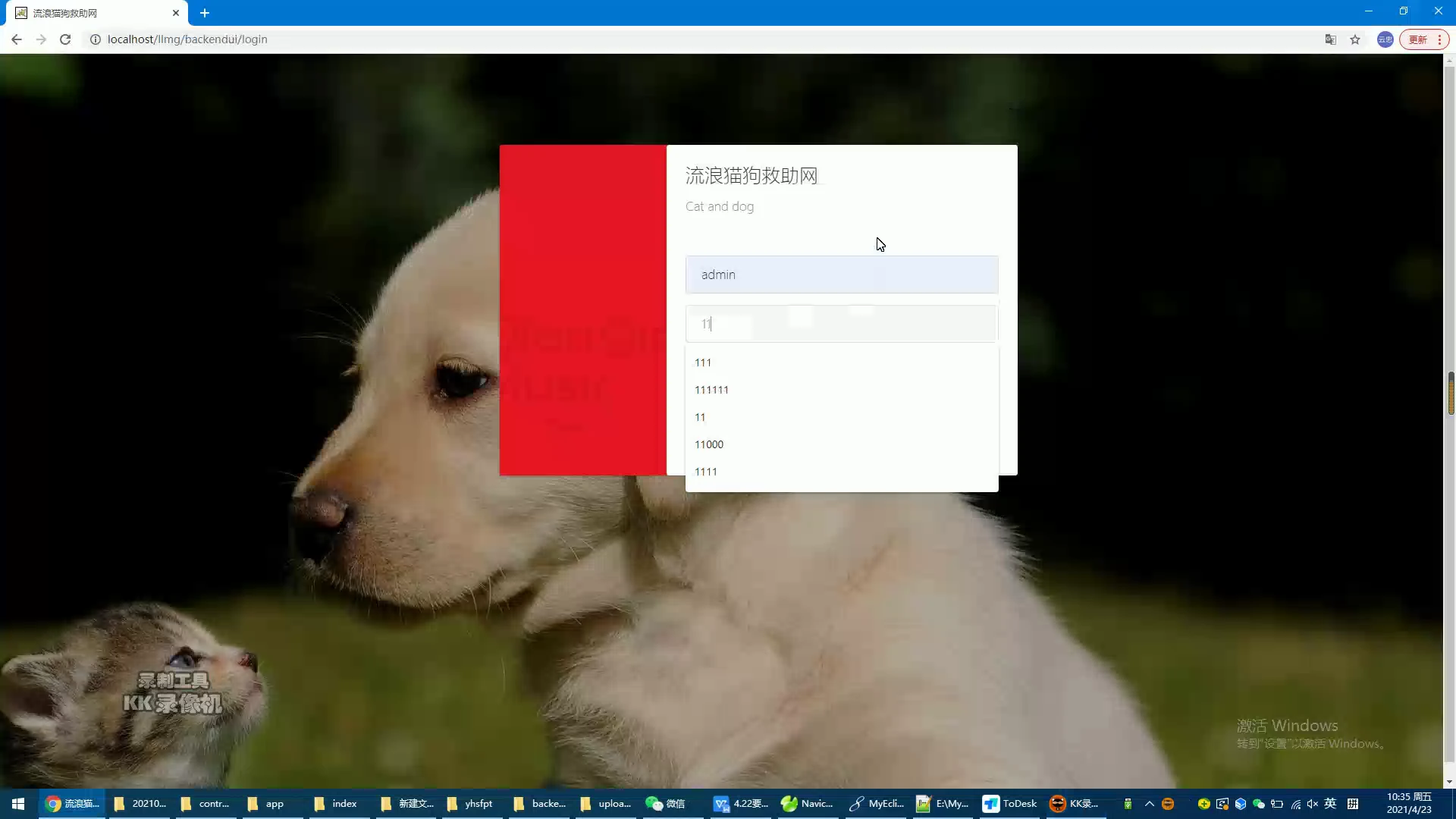Focus the admin username field
The height and width of the screenshot is (819, 1456).
tap(842, 275)
